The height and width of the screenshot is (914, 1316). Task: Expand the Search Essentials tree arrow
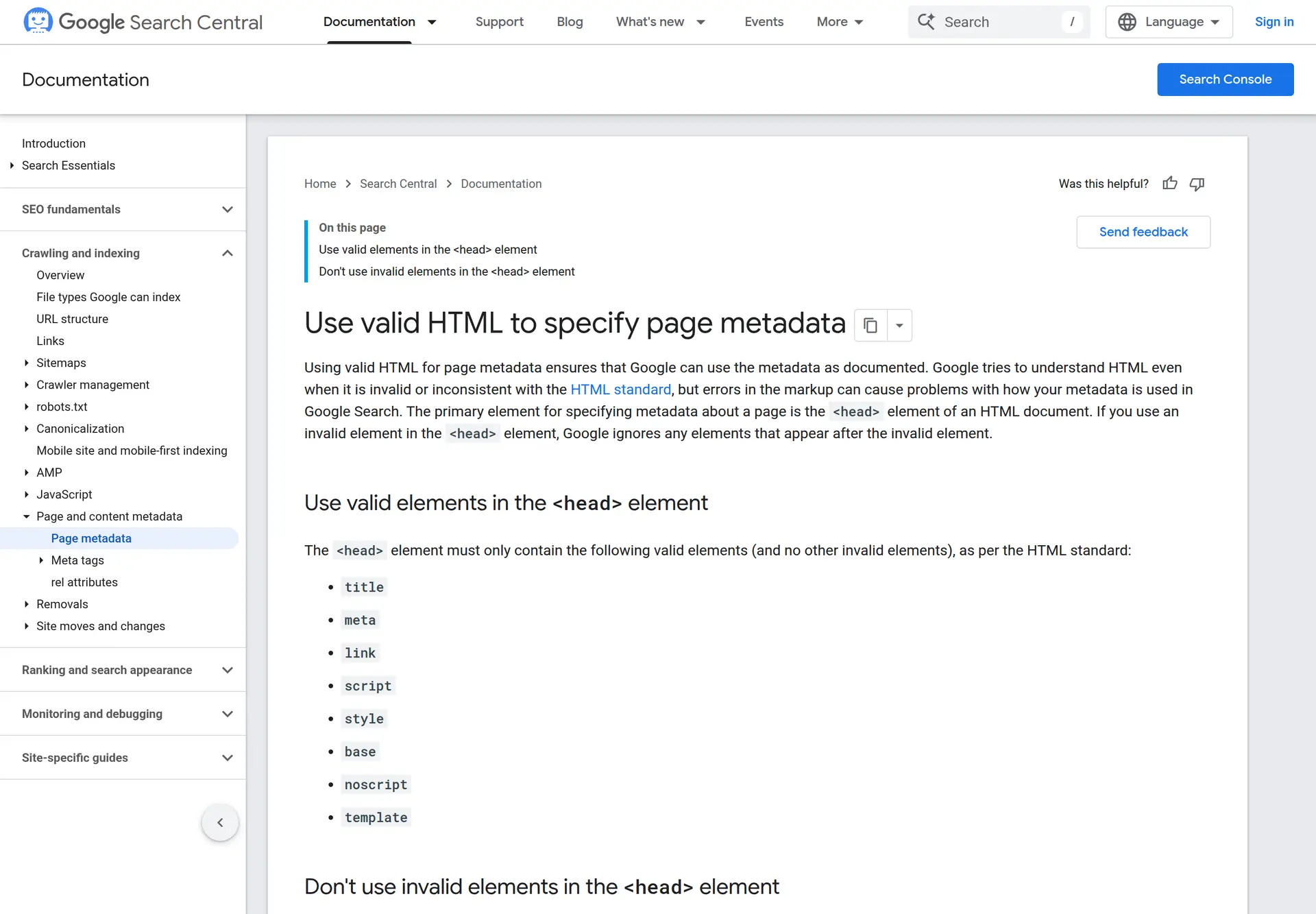coord(12,165)
